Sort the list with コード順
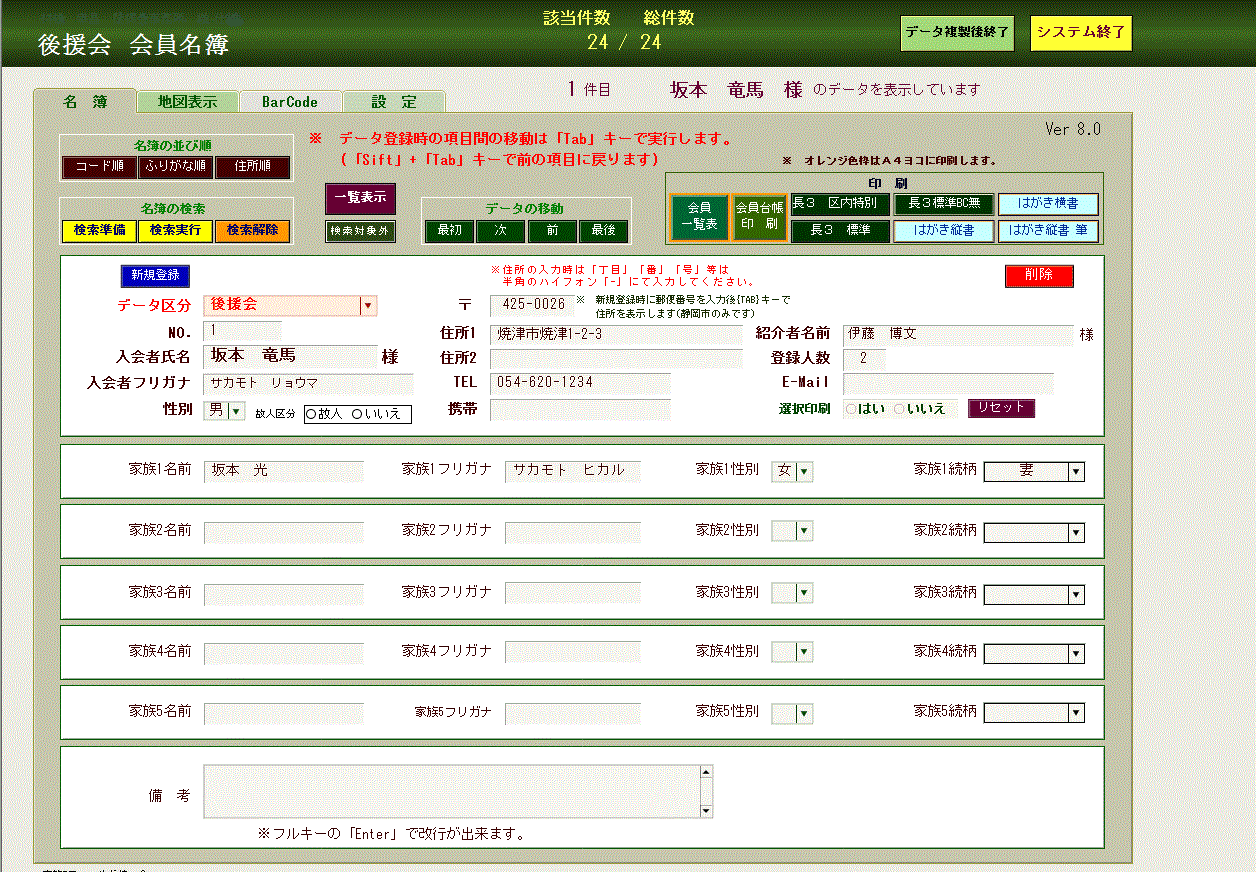This screenshot has height=872, width=1256. [x=99, y=167]
